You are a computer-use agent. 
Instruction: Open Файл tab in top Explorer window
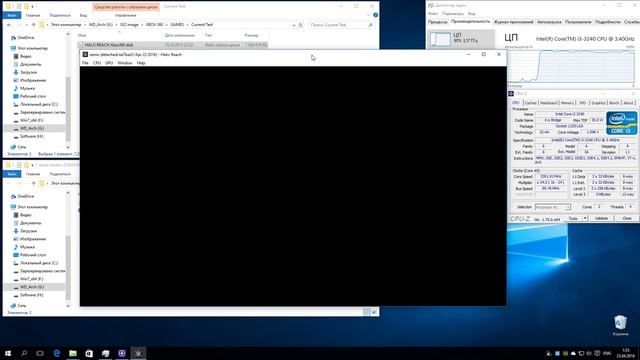[x=12, y=15]
